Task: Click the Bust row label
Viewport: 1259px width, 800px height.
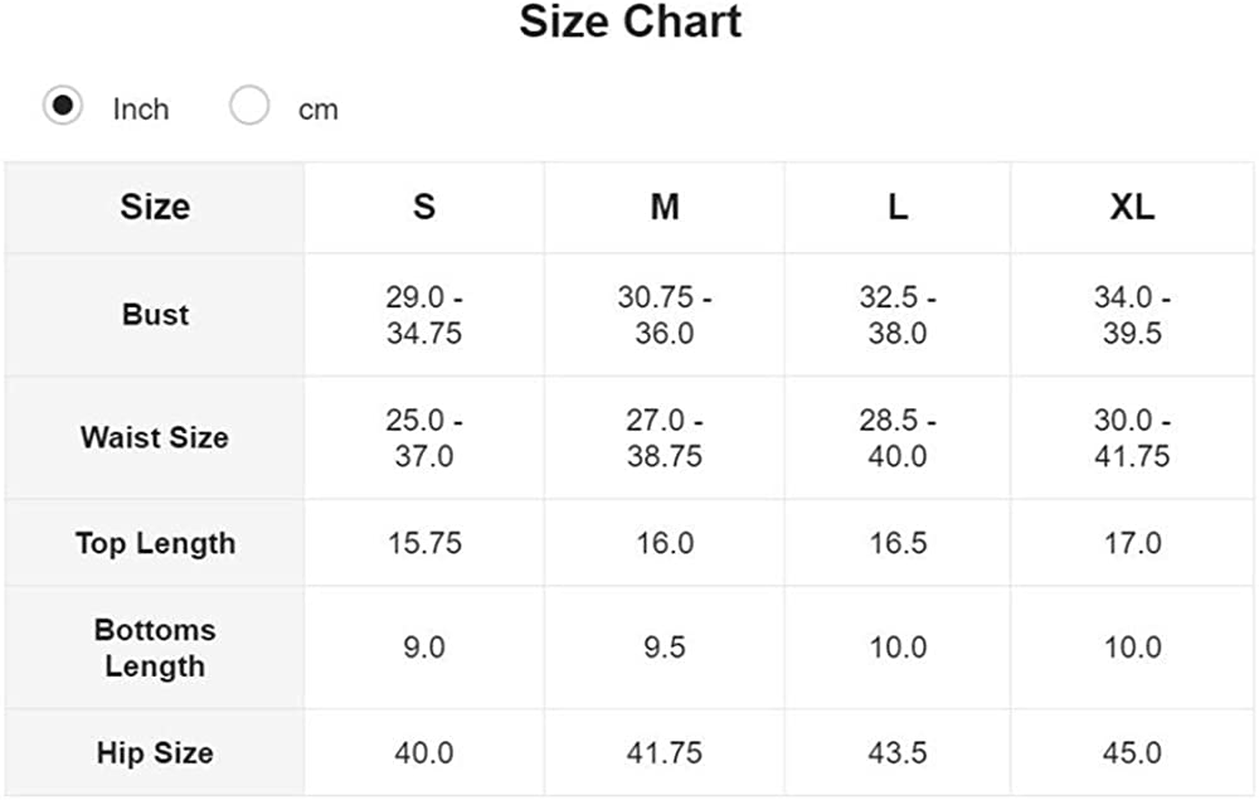Action: (x=155, y=314)
